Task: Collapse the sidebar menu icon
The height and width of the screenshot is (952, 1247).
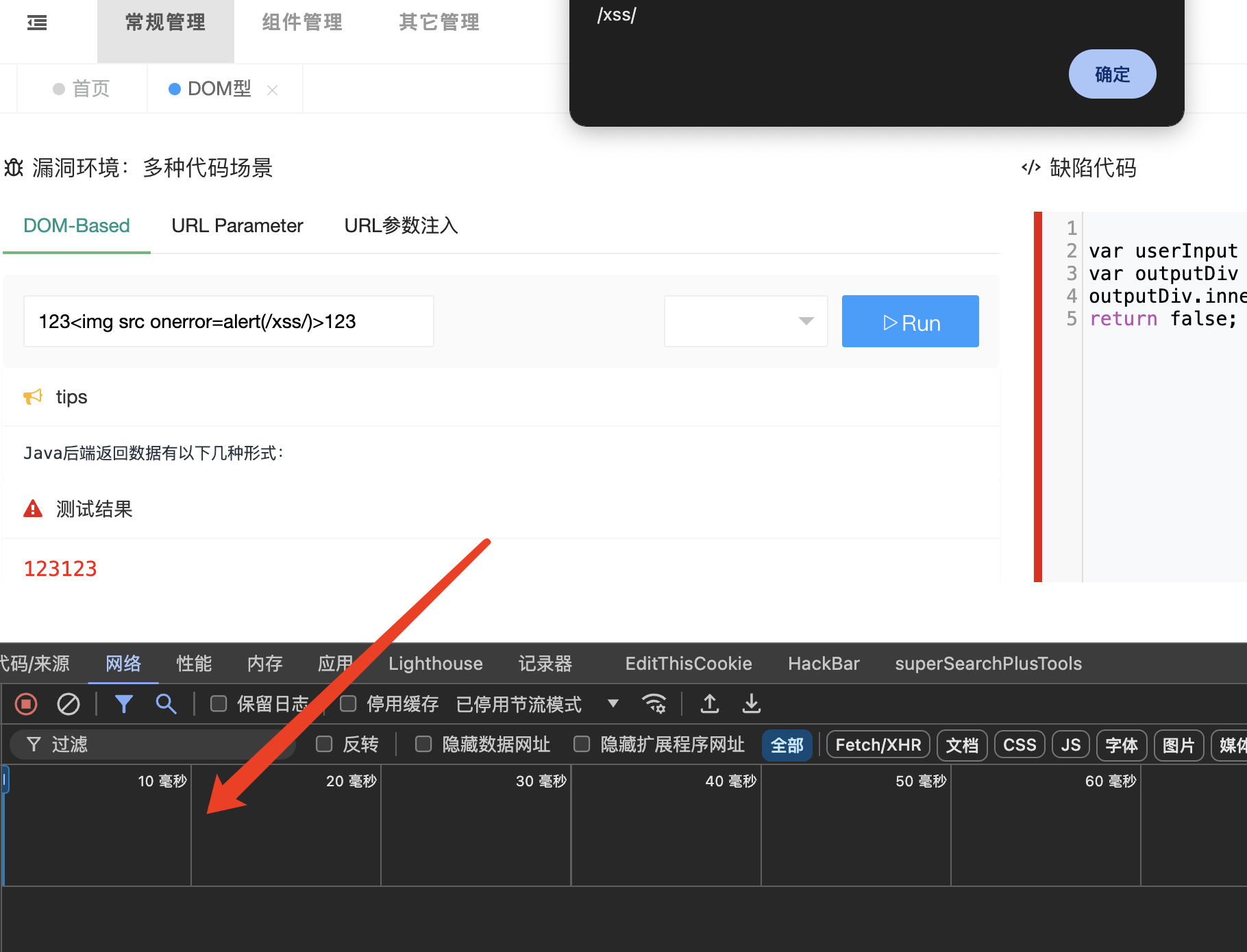Action: tap(37, 23)
